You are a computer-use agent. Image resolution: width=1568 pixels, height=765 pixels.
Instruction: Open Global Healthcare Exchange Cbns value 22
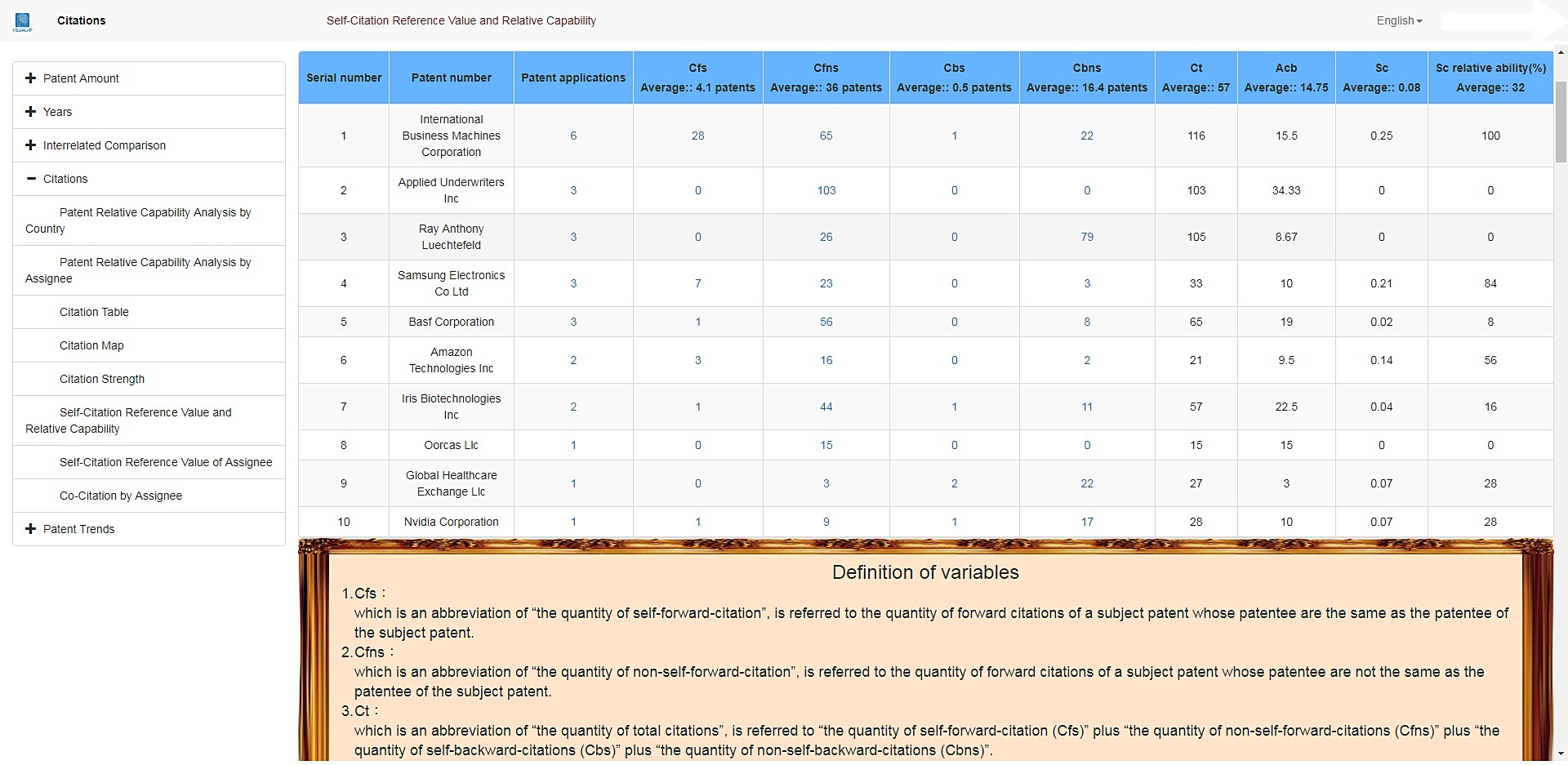coord(1087,483)
